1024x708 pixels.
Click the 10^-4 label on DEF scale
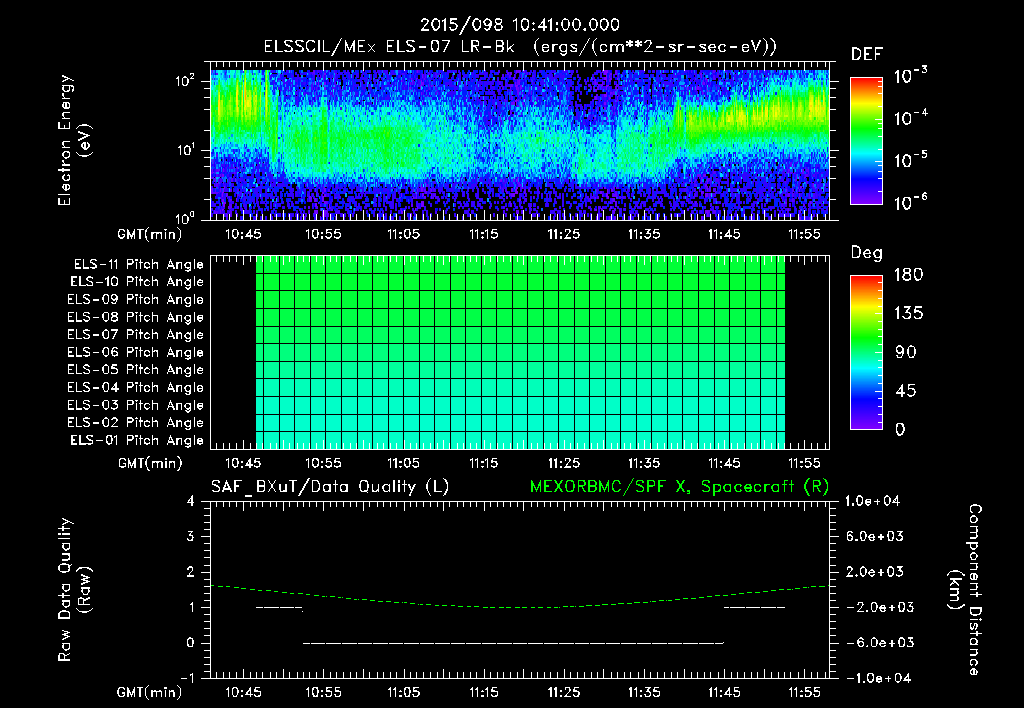910,118
